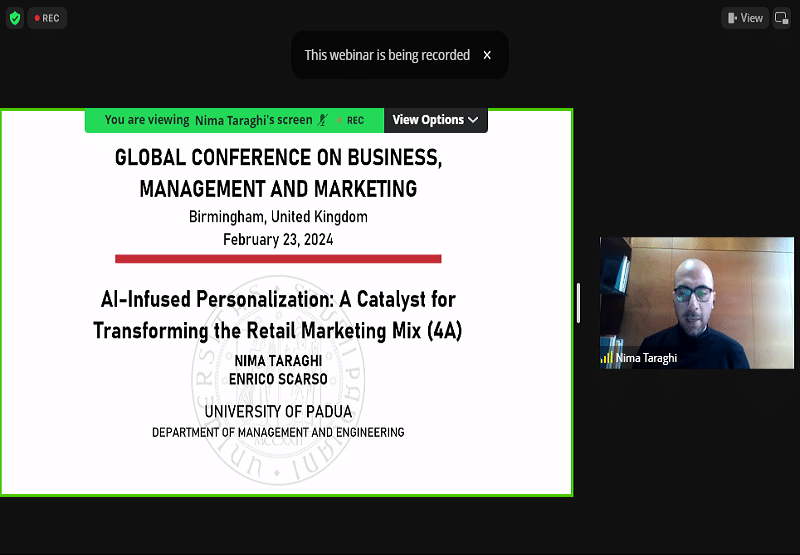Click 'Transforming the Retail Marketing Mix (4A)' line
This screenshot has width=800, height=555.
pos(278,331)
